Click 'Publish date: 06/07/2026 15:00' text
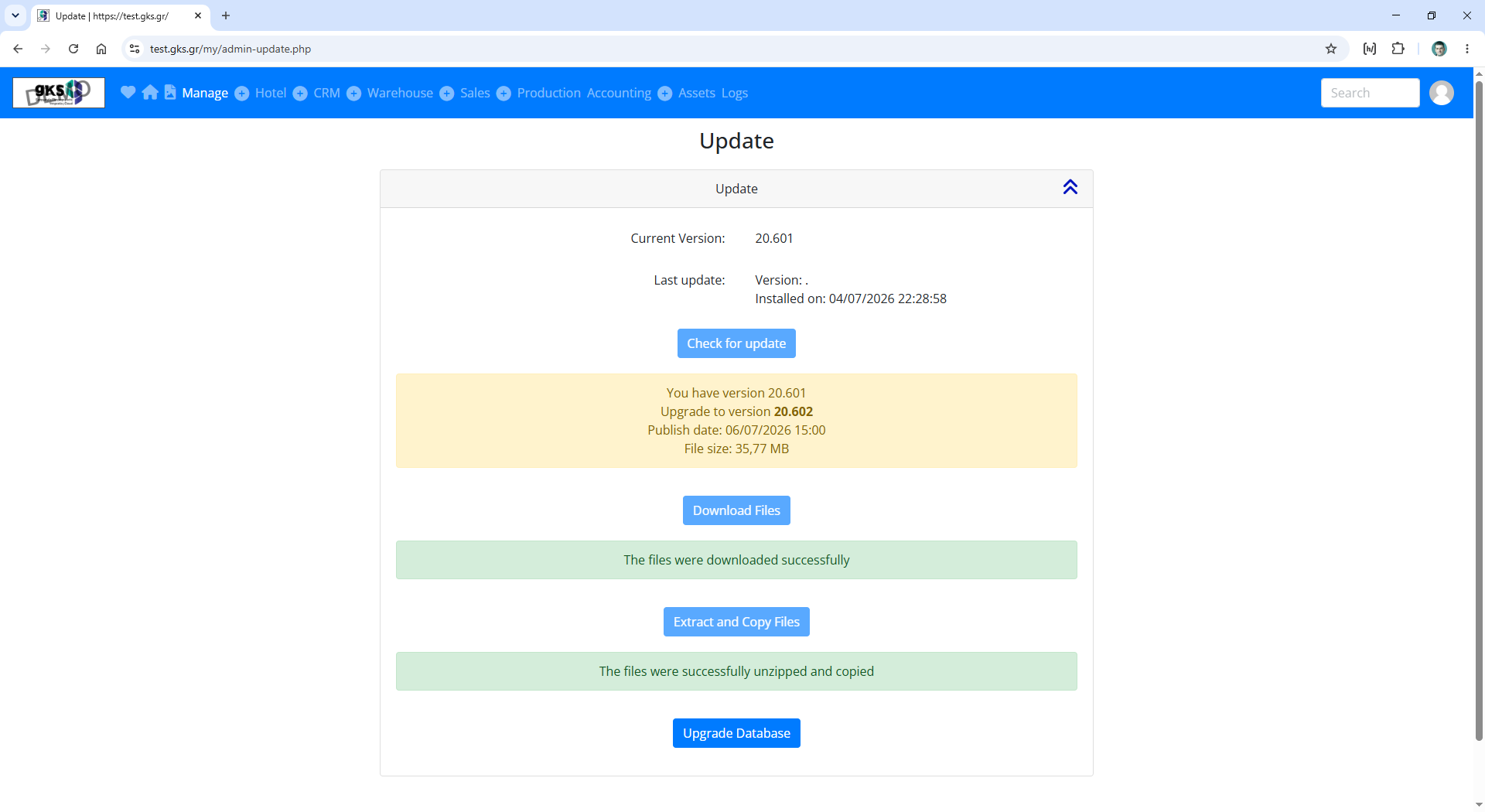The image size is (1485, 812). click(736, 430)
